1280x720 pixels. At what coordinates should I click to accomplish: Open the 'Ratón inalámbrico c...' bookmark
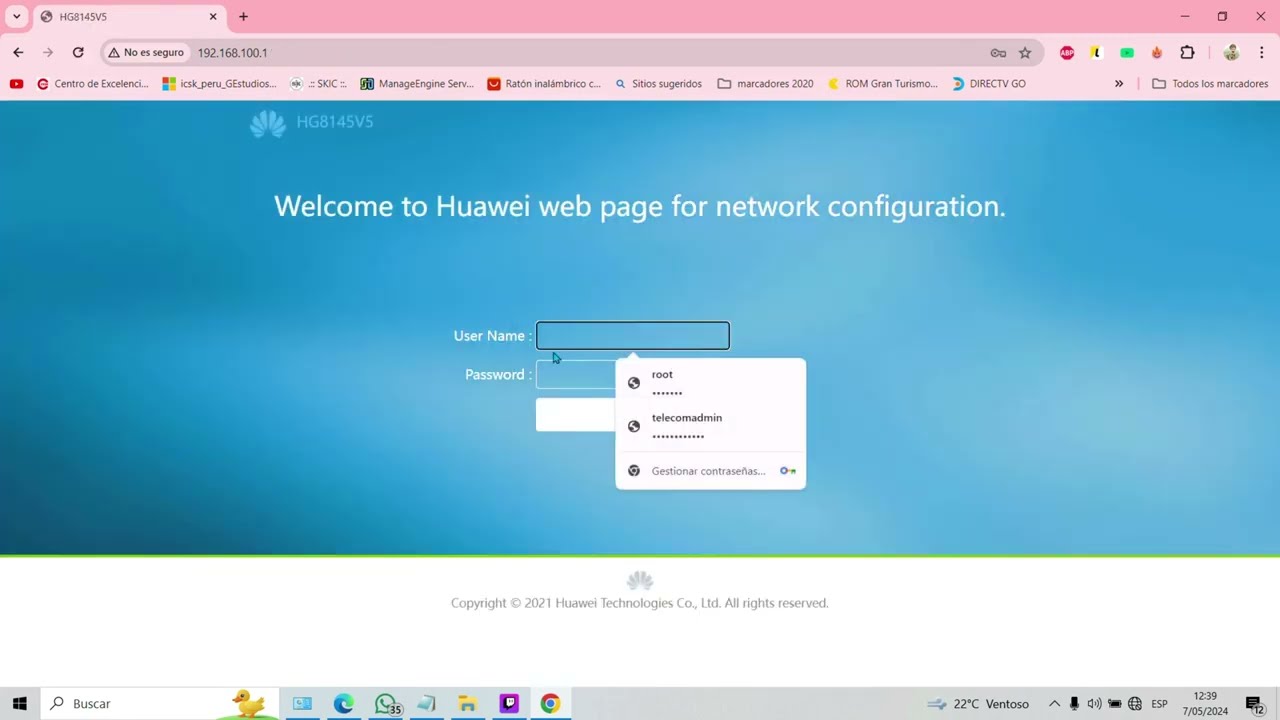pyautogui.click(x=544, y=84)
